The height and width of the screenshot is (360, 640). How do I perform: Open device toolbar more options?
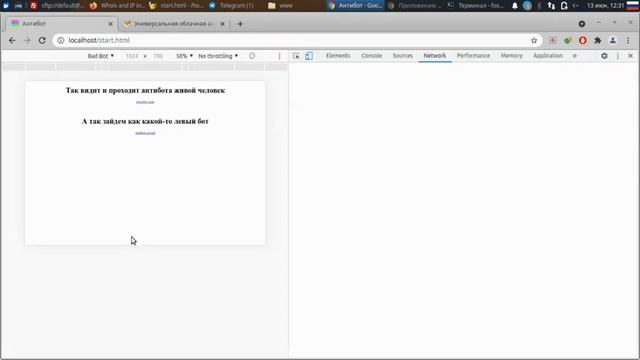coord(279,56)
